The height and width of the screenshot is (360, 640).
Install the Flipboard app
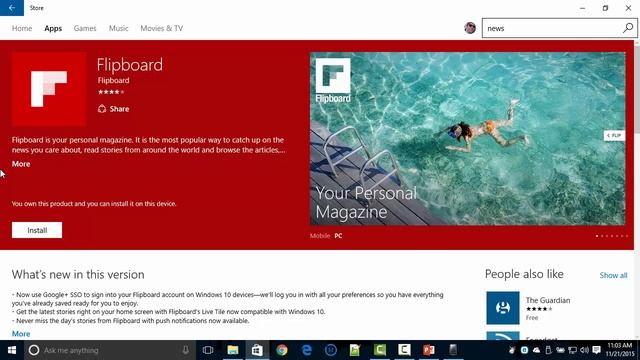pyautogui.click(x=37, y=230)
